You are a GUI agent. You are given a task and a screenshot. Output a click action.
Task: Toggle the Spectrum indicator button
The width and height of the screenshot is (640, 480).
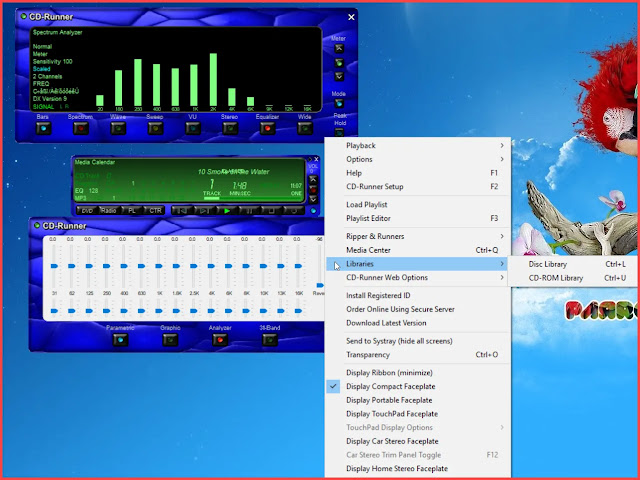pyautogui.click(x=81, y=129)
